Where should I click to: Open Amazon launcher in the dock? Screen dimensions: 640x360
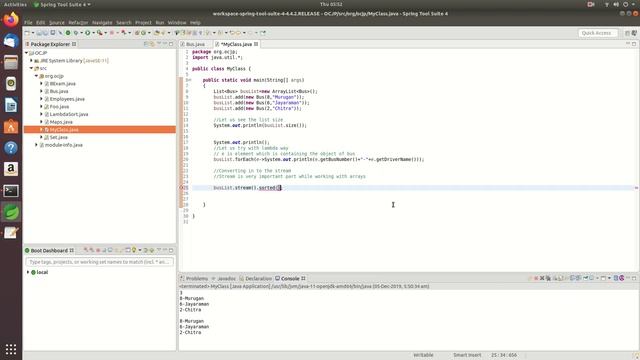pos(11,169)
